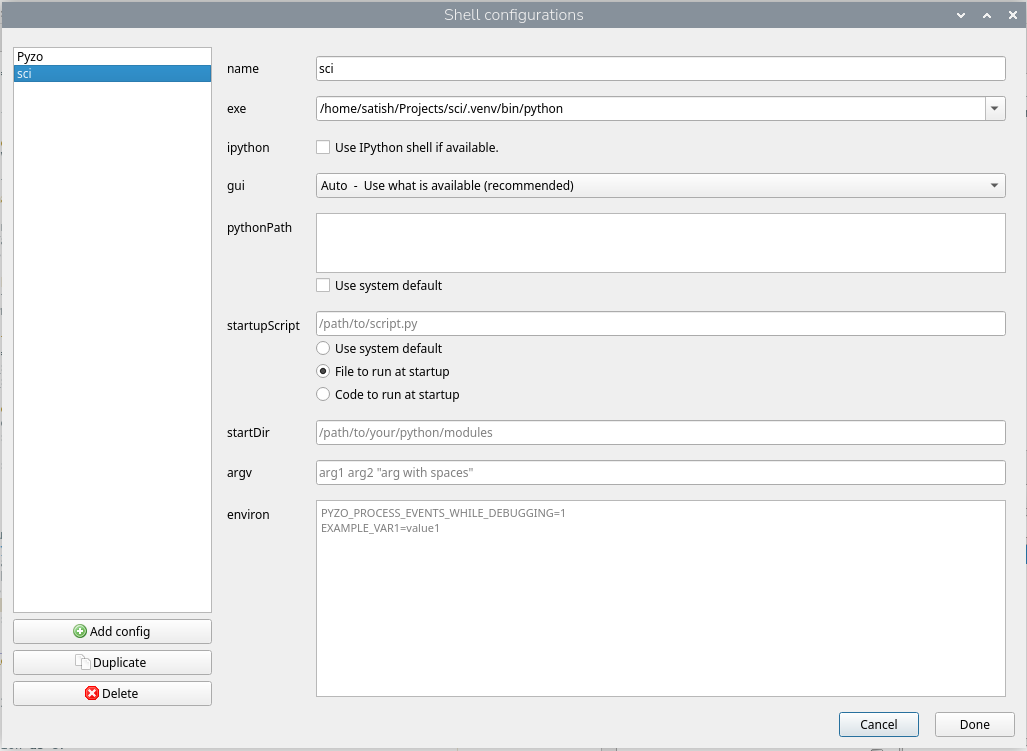Click inside the environ text area
The width and height of the screenshot is (1027, 751).
pos(660,598)
